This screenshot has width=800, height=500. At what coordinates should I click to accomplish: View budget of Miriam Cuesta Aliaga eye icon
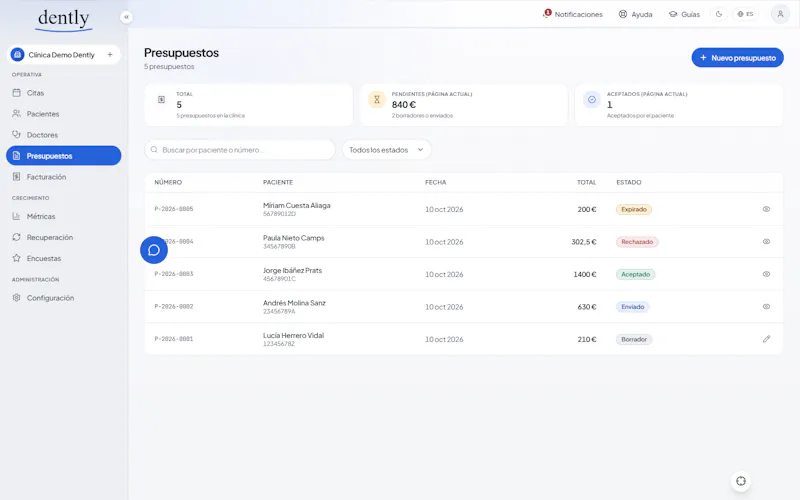tap(766, 209)
